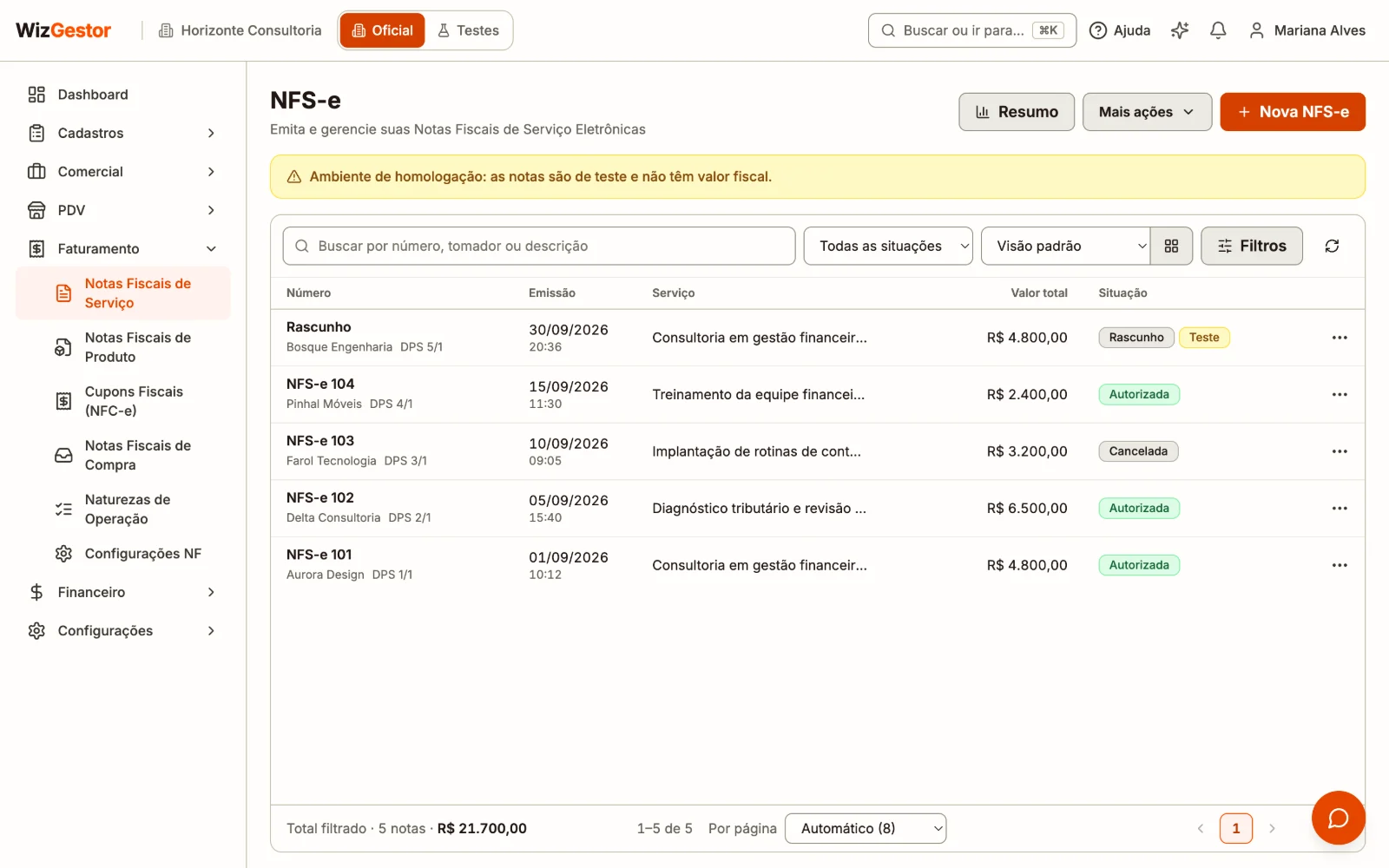This screenshot has height=868, width=1389.
Task: Open the Filtros panel
Action: coord(1251,247)
